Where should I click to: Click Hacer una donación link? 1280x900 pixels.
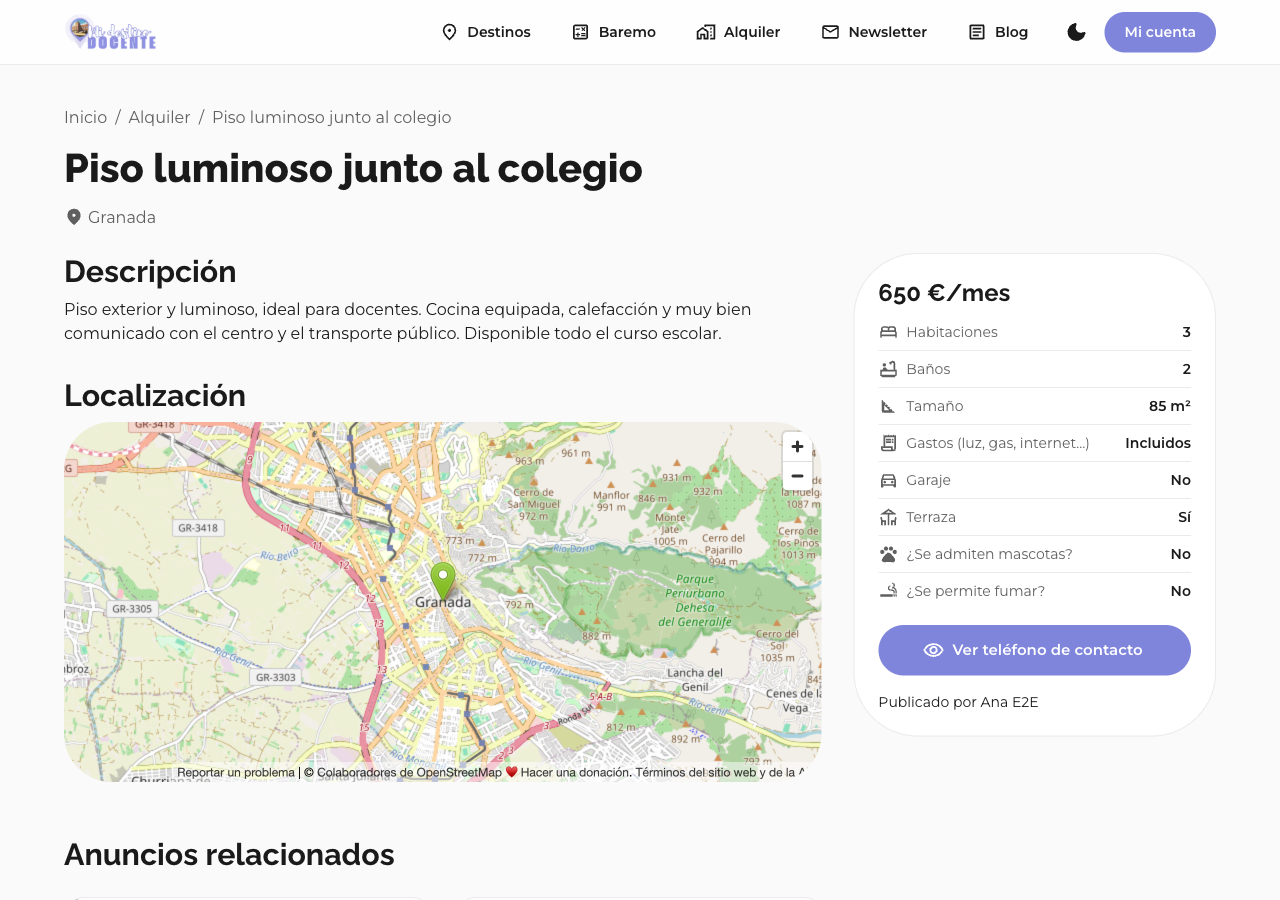pos(575,772)
